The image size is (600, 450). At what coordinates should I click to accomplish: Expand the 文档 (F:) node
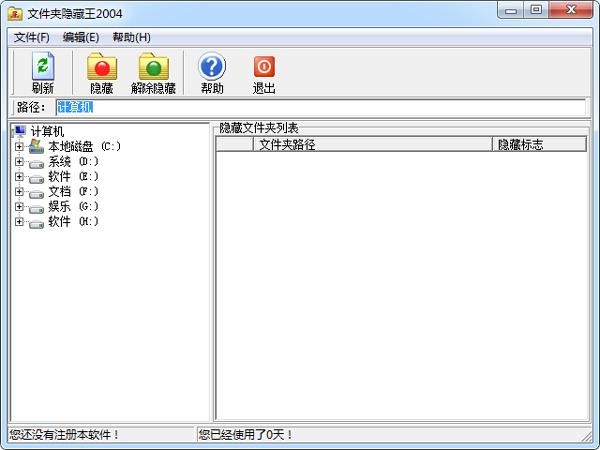19,191
